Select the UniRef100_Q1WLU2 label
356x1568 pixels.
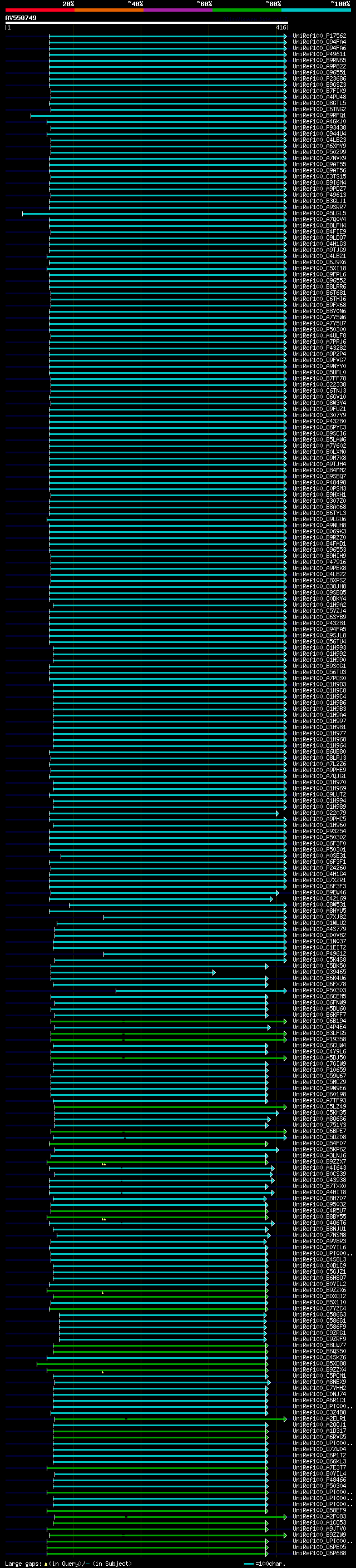click(319, 923)
